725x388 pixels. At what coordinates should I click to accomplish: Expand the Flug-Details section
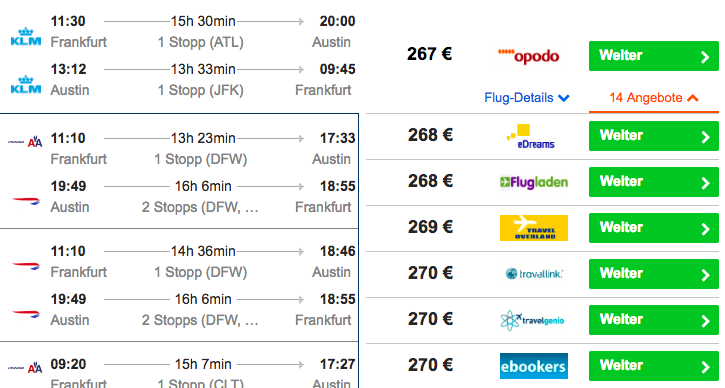526,98
